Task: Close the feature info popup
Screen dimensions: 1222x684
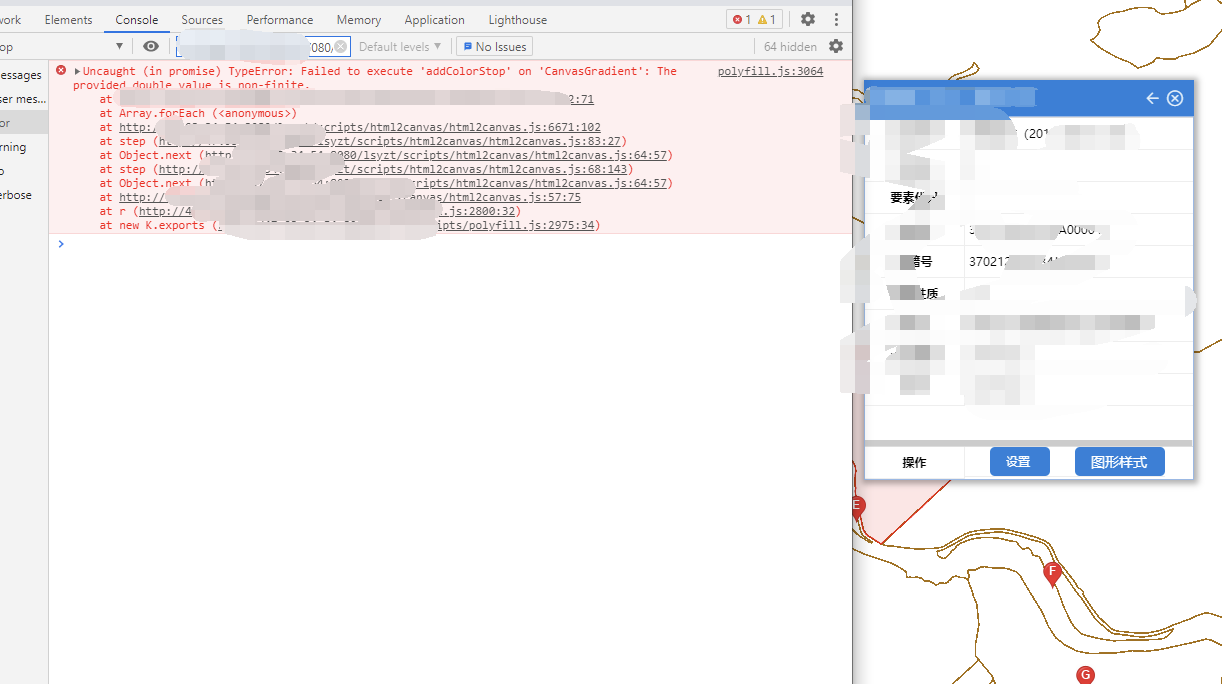Action: (1175, 98)
